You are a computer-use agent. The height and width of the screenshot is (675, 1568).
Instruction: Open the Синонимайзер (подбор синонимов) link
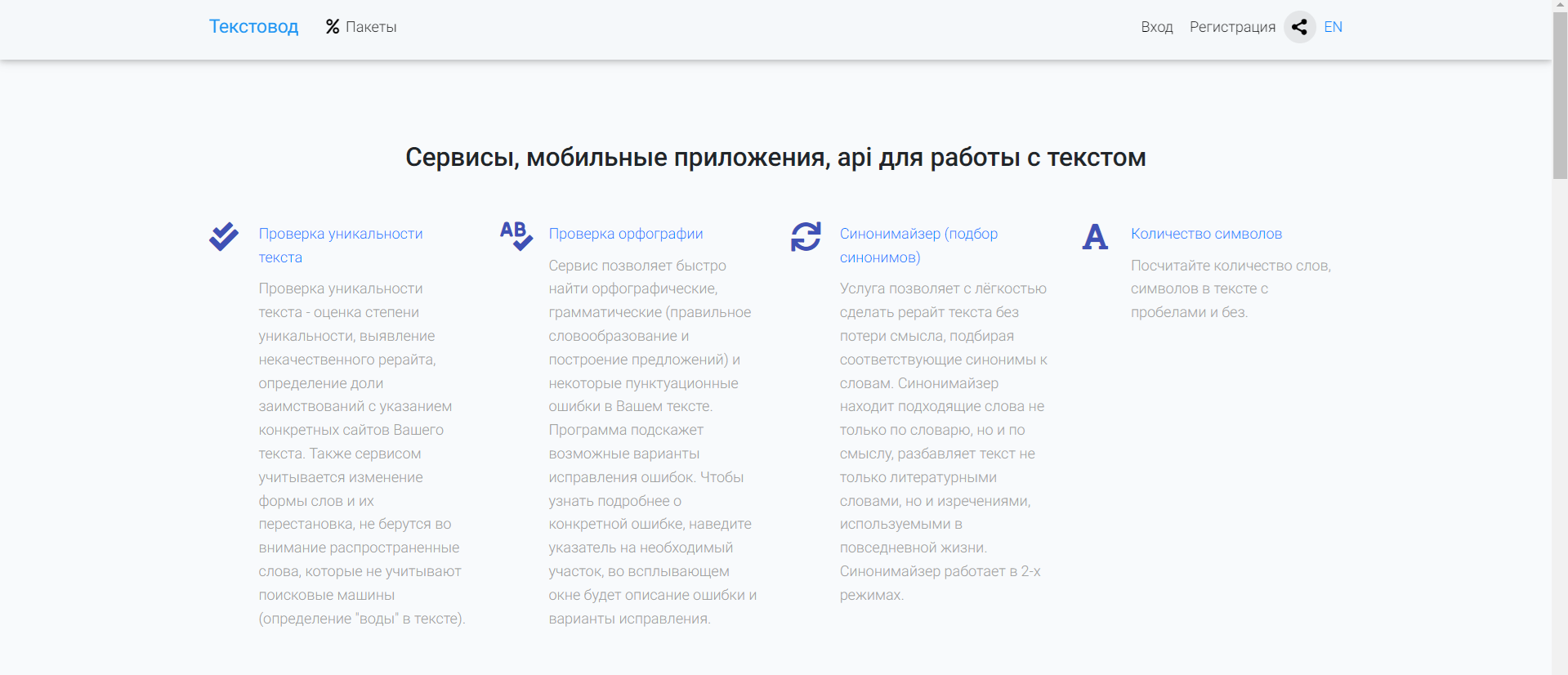click(919, 245)
